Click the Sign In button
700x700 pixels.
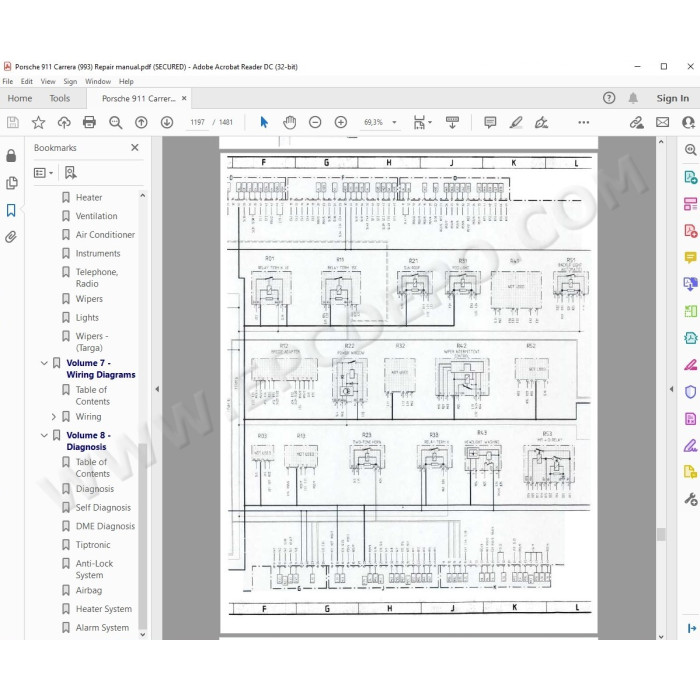tap(672, 98)
